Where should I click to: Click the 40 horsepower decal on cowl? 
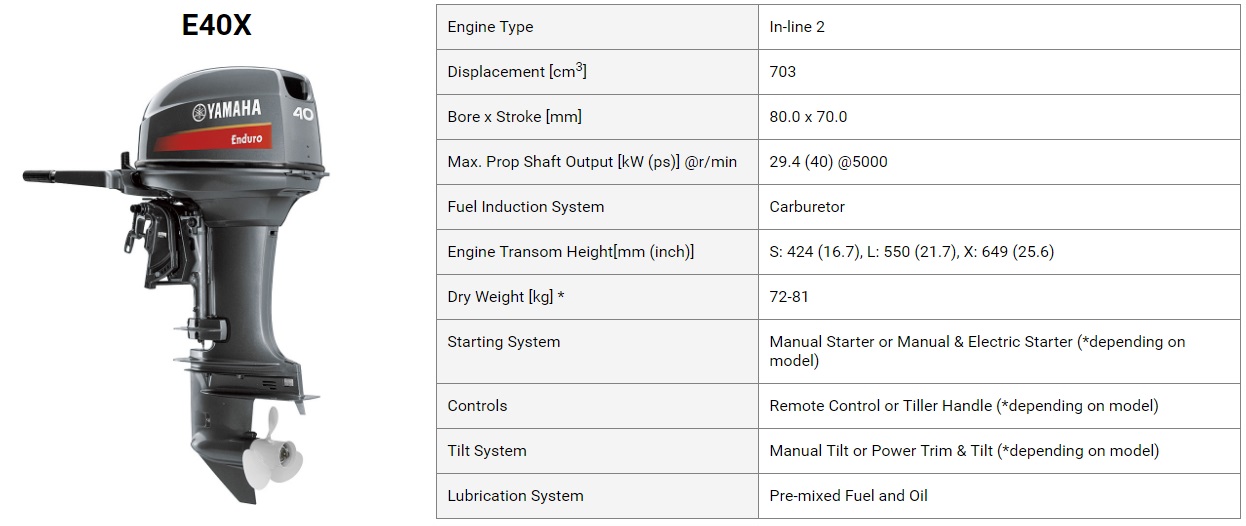[303, 113]
